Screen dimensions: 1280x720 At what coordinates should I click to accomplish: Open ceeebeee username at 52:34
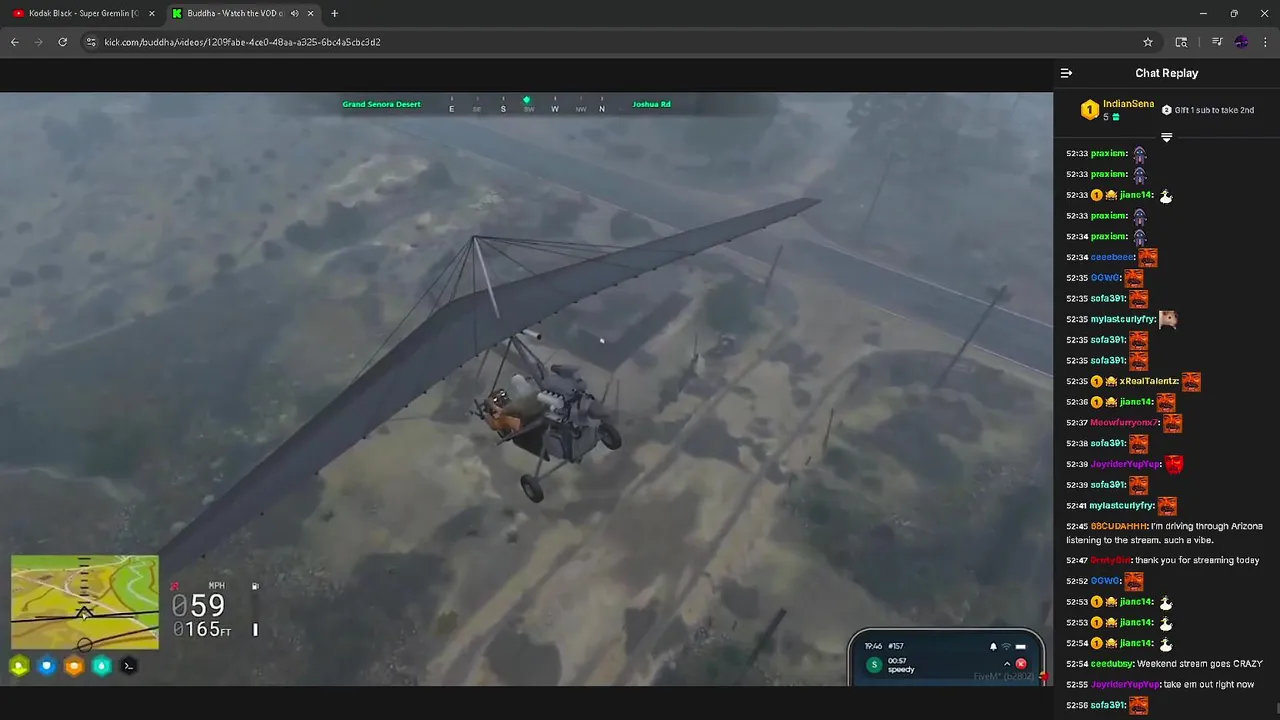[1113, 257]
